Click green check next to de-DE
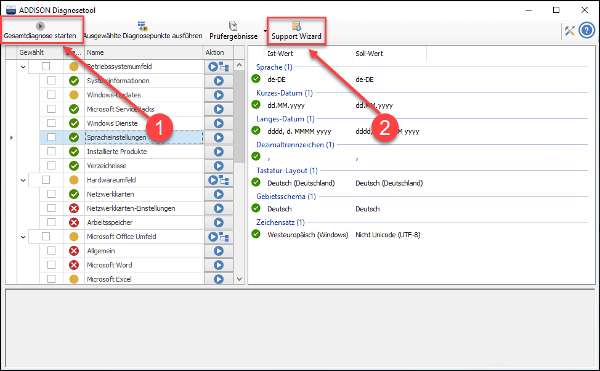 coord(256,79)
